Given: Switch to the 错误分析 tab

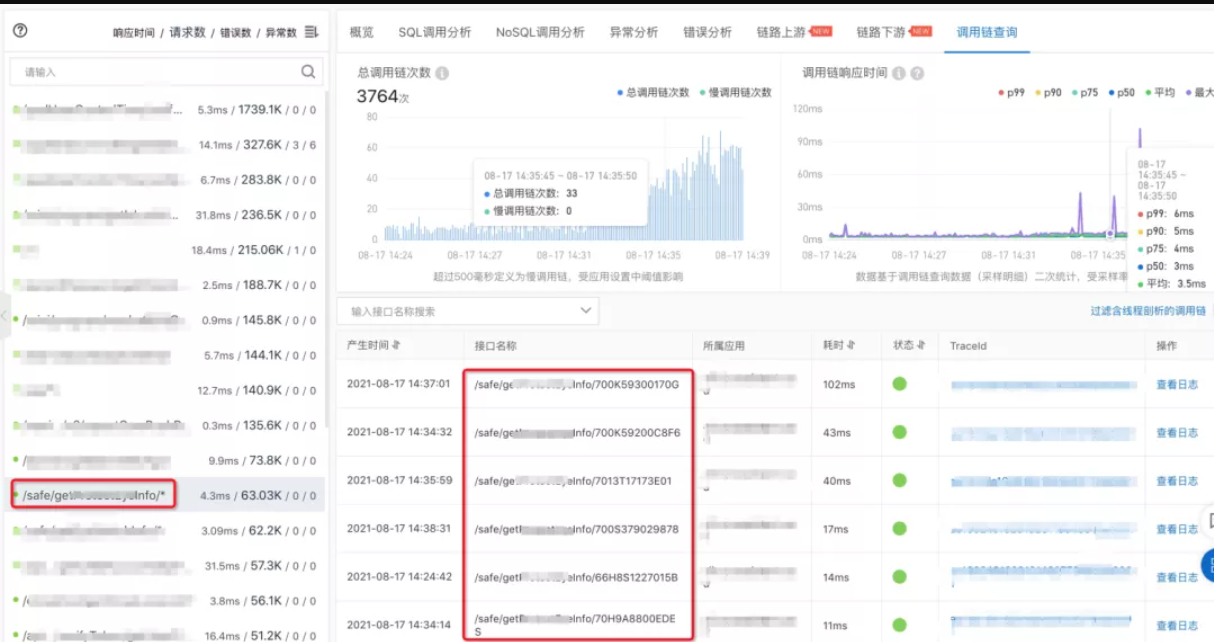Looking at the screenshot, I should (707, 32).
